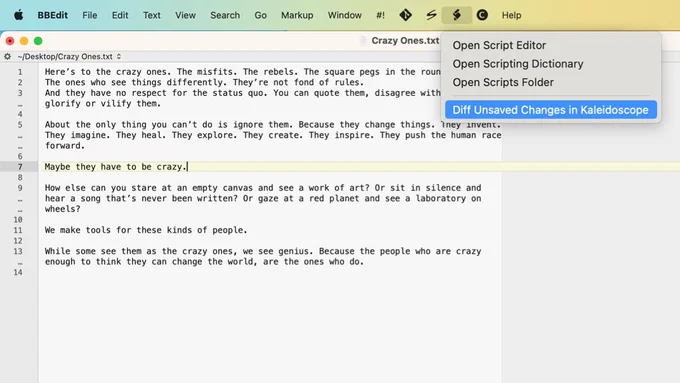
Task: Click the gear text options icon
Action: click(7, 56)
